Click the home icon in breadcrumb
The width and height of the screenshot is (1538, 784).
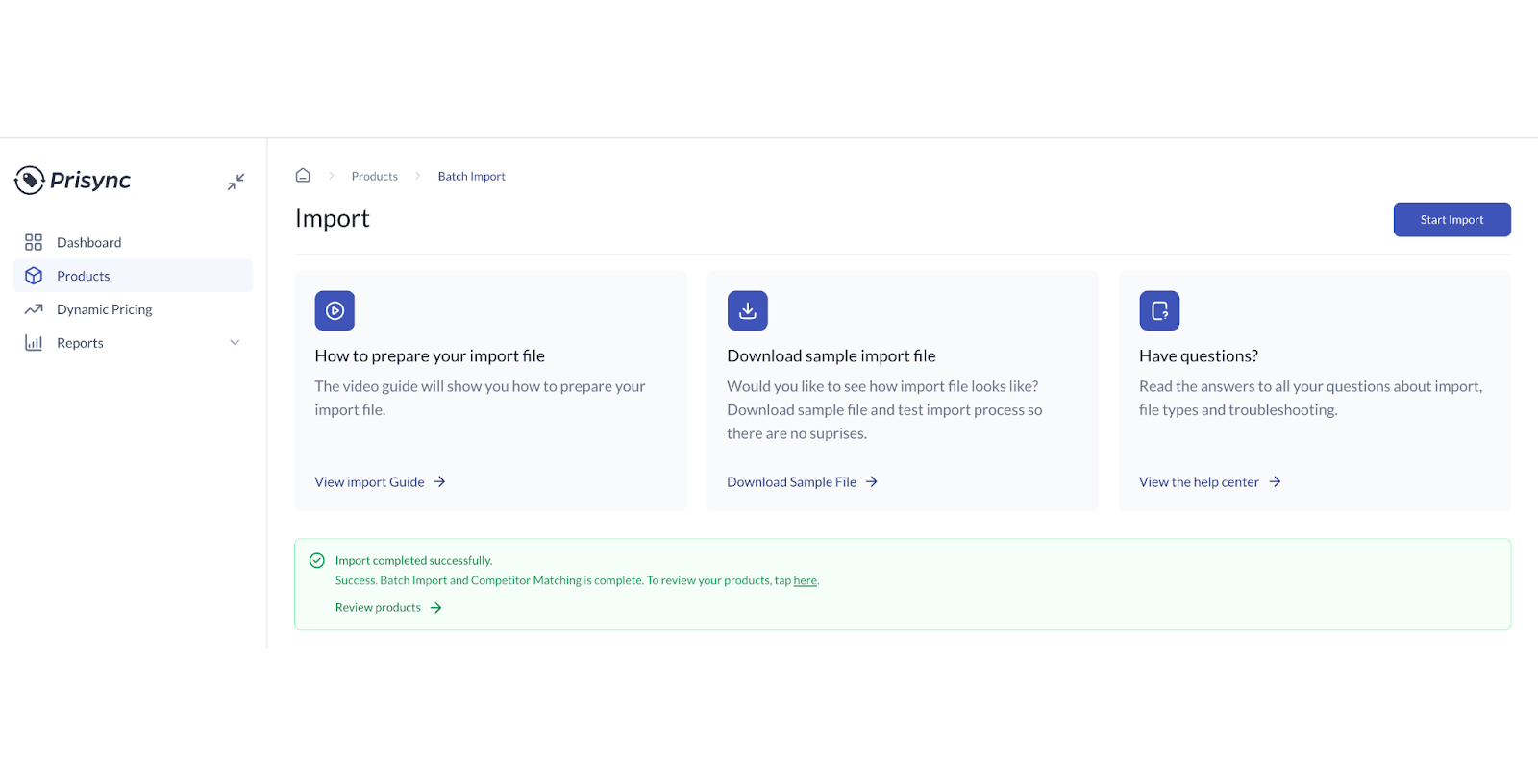(x=303, y=176)
